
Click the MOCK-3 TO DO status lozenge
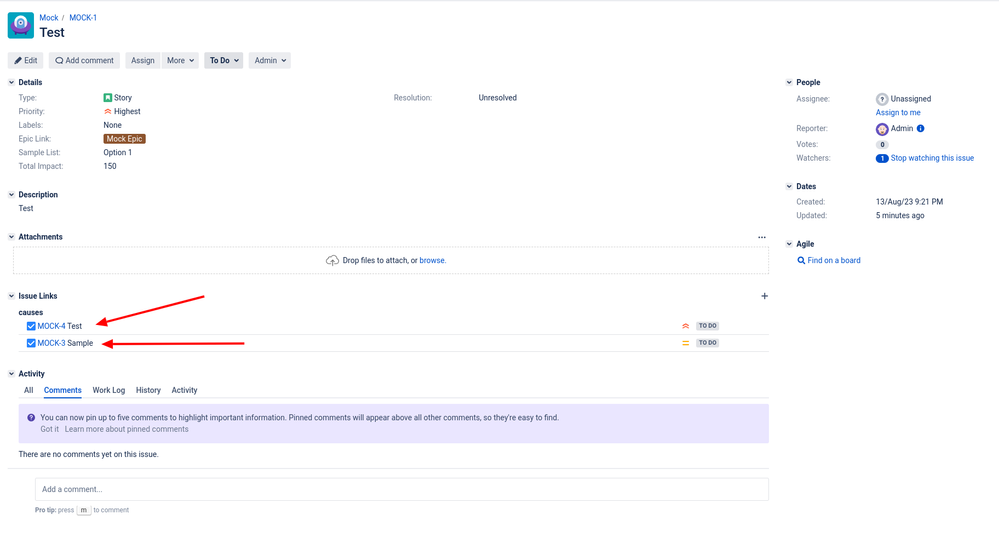click(707, 343)
